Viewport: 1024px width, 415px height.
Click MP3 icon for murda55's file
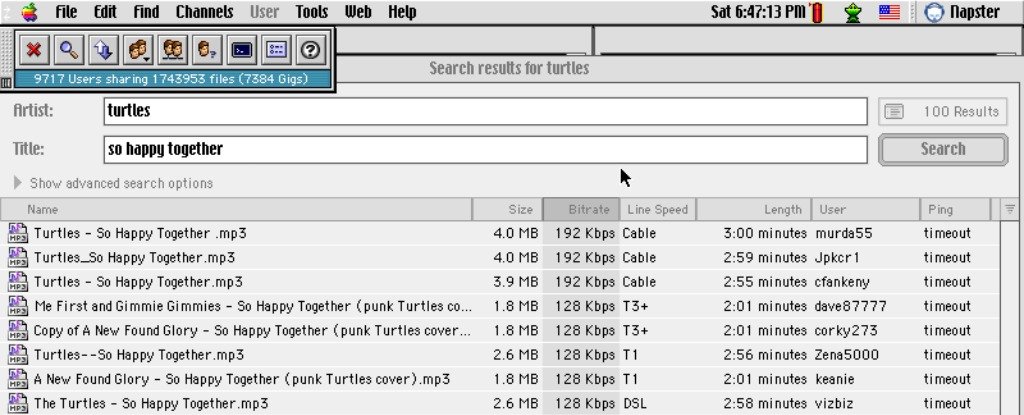(18, 233)
